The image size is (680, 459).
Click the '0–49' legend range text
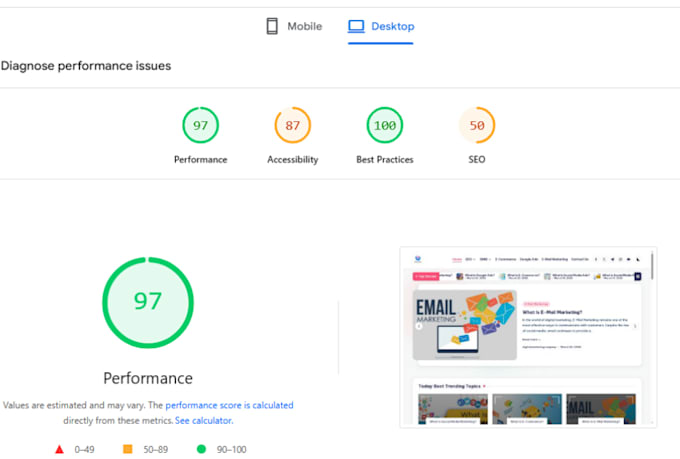[x=85, y=449]
